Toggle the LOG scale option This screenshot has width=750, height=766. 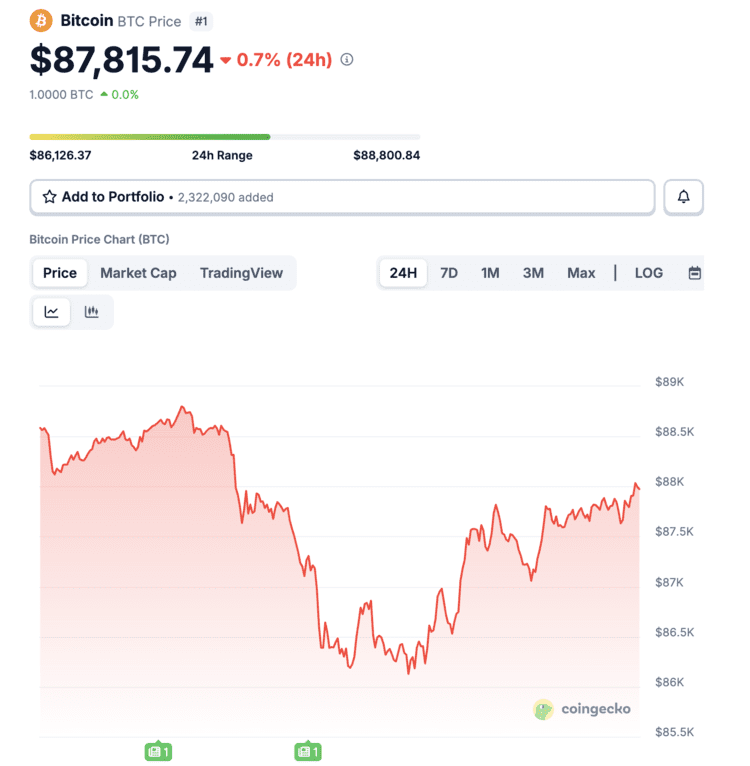[649, 273]
